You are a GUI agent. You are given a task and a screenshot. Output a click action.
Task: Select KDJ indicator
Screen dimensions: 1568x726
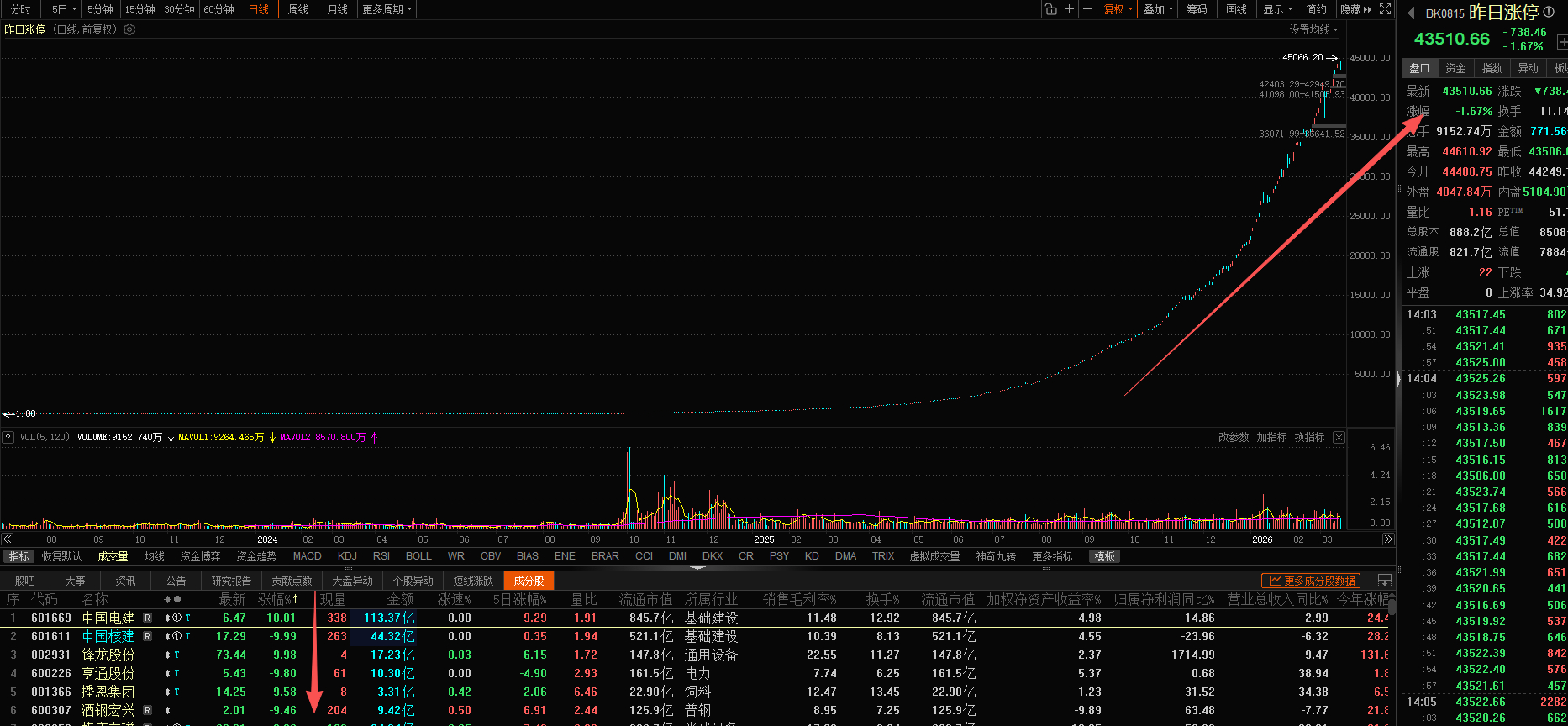pos(347,556)
